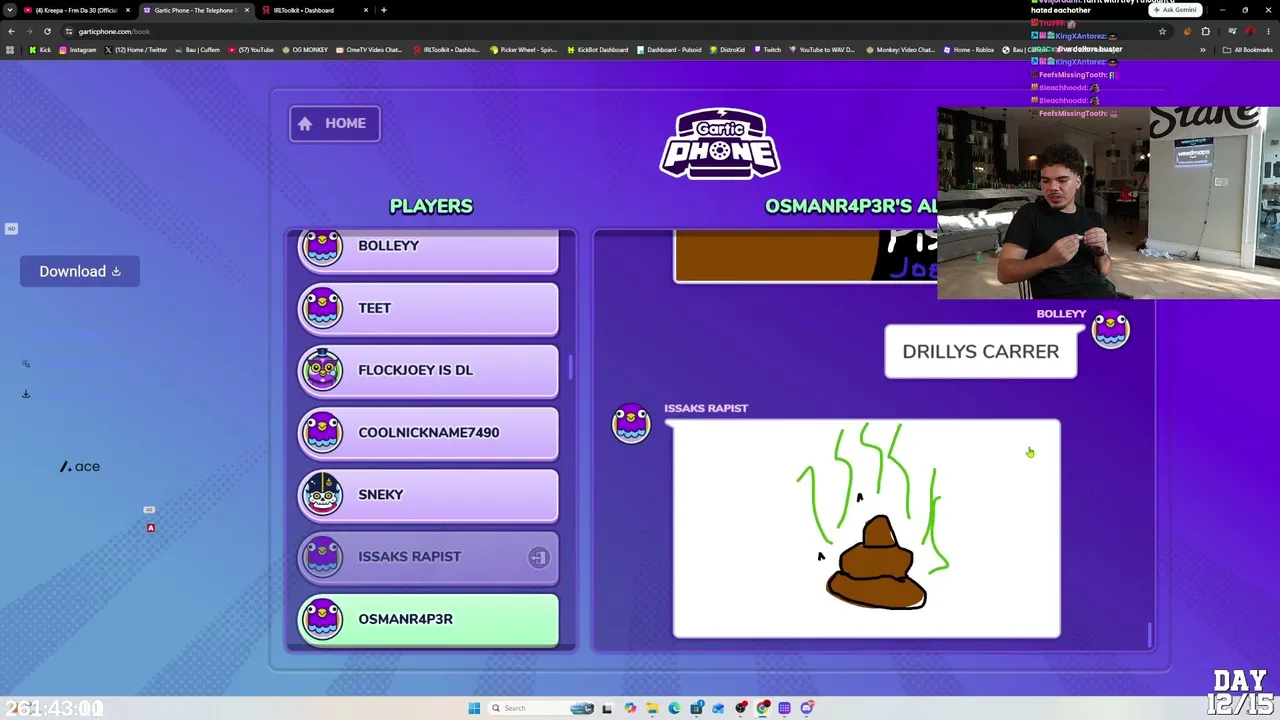
Task: Open Copilot from the taskbar
Action: click(x=630, y=708)
